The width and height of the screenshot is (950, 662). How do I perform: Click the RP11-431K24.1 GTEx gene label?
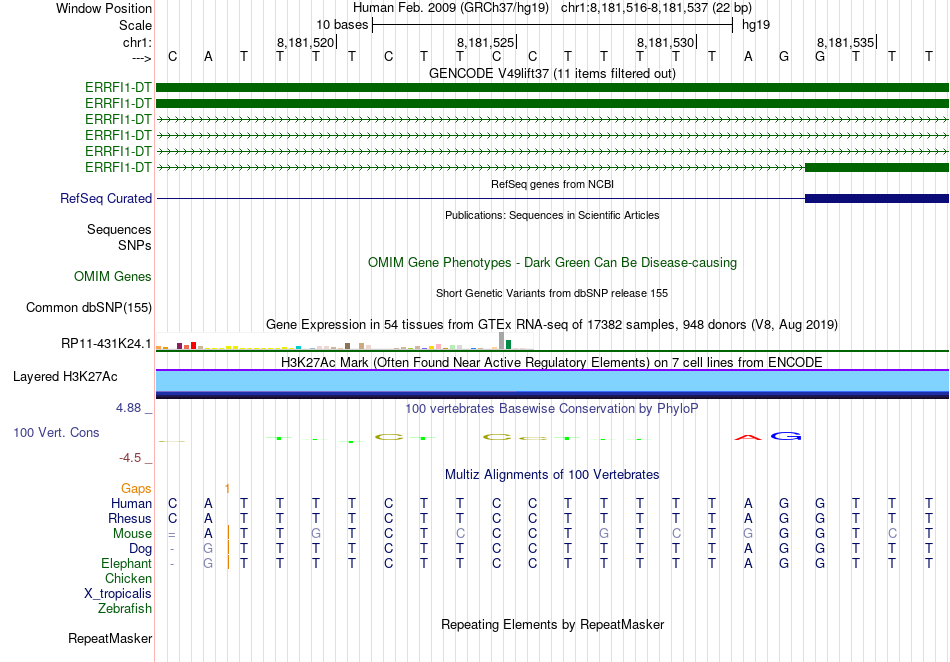(106, 343)
